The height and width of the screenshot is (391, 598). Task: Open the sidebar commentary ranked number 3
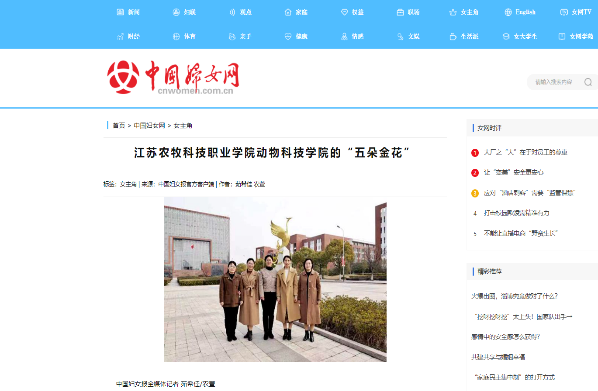pyautogui.click(x=529, y=193)
